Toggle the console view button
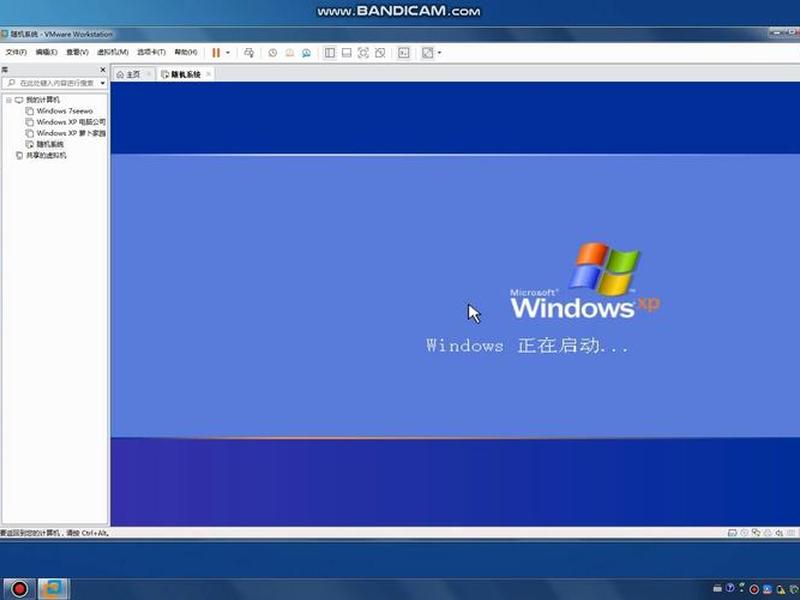Image resolution: width=800 pixels, height=600 pixels. [x=404, y=53]
